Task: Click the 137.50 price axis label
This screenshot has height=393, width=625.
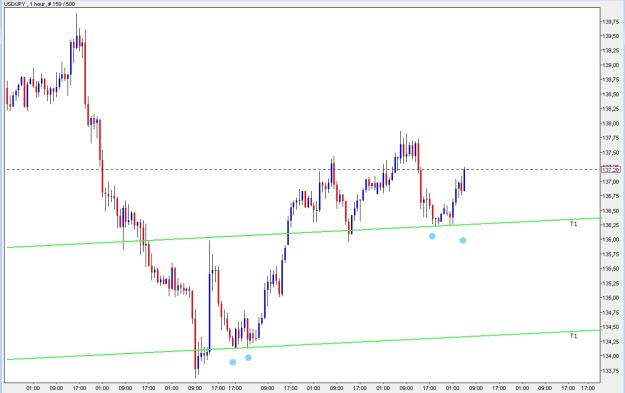Action: (611, 153)
